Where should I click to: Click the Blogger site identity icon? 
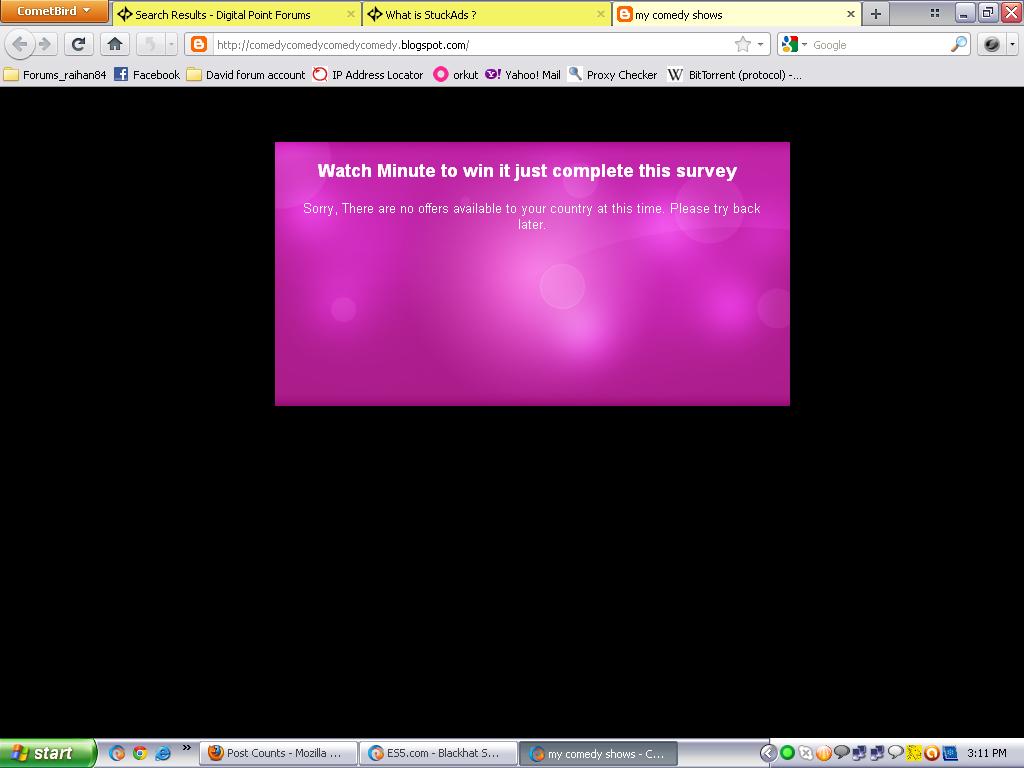click(199, 44)
